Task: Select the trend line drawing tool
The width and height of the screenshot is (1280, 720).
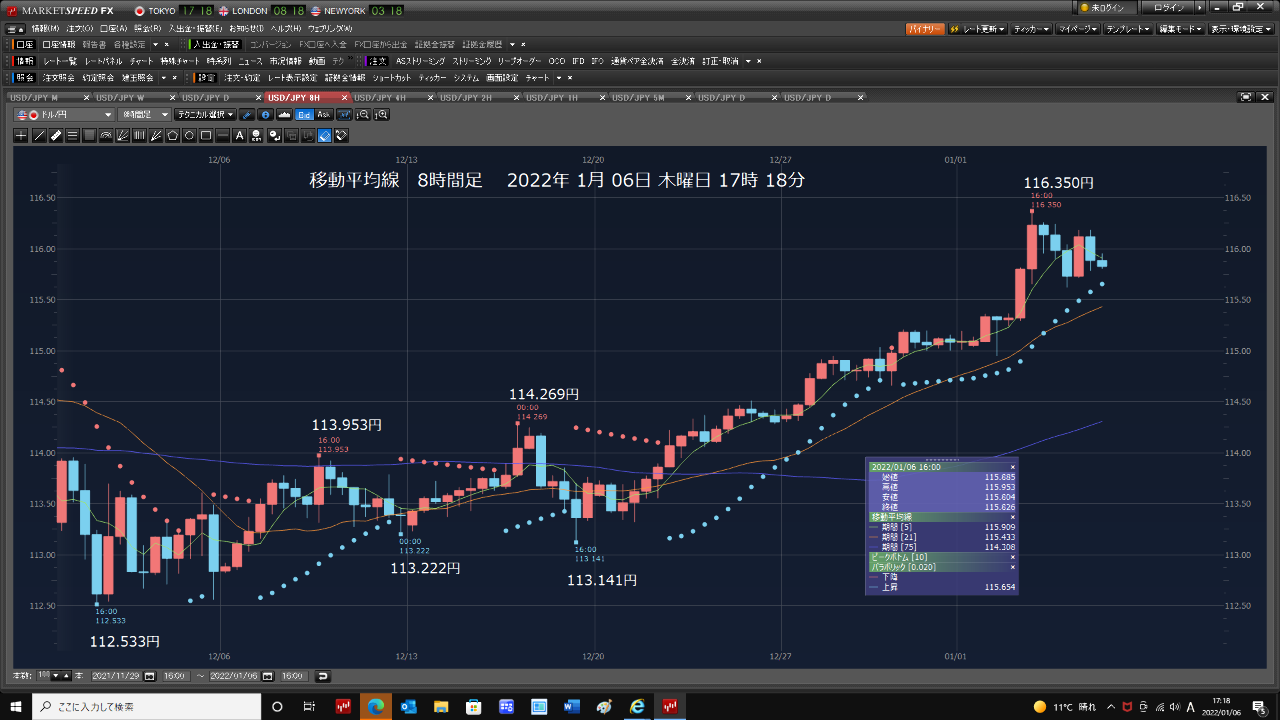Action: (x=39, y=135)
